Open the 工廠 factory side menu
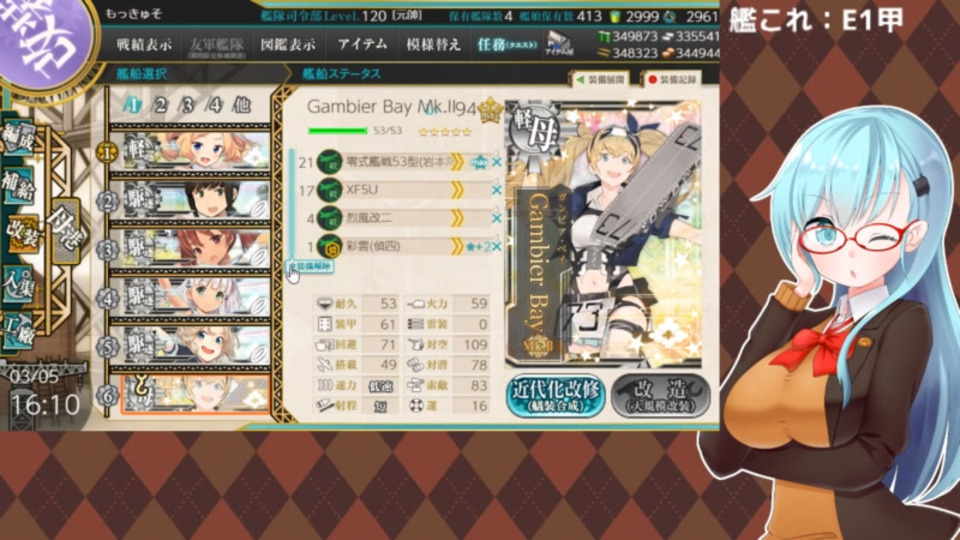 18,331
